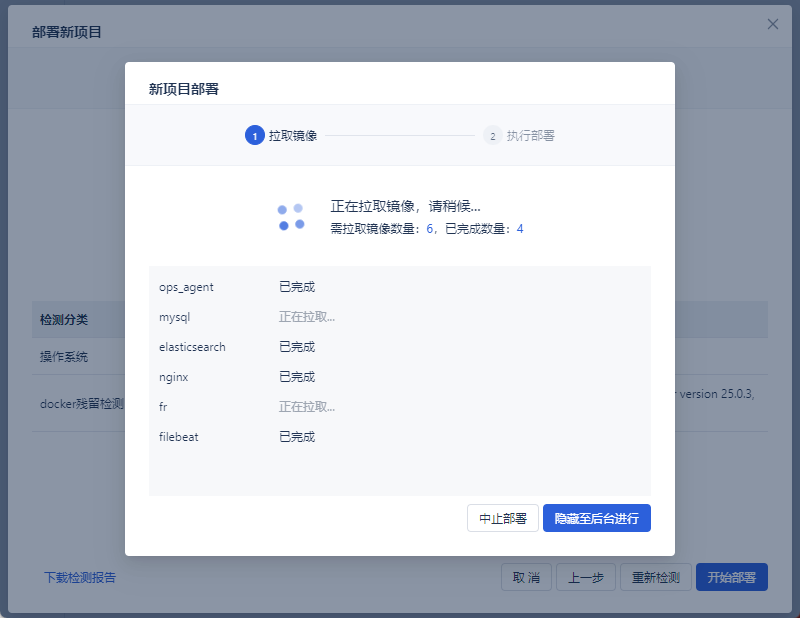Click 重新检测 button in background dialog
Screen dimensions: 800x618
(x=656, y=577)
